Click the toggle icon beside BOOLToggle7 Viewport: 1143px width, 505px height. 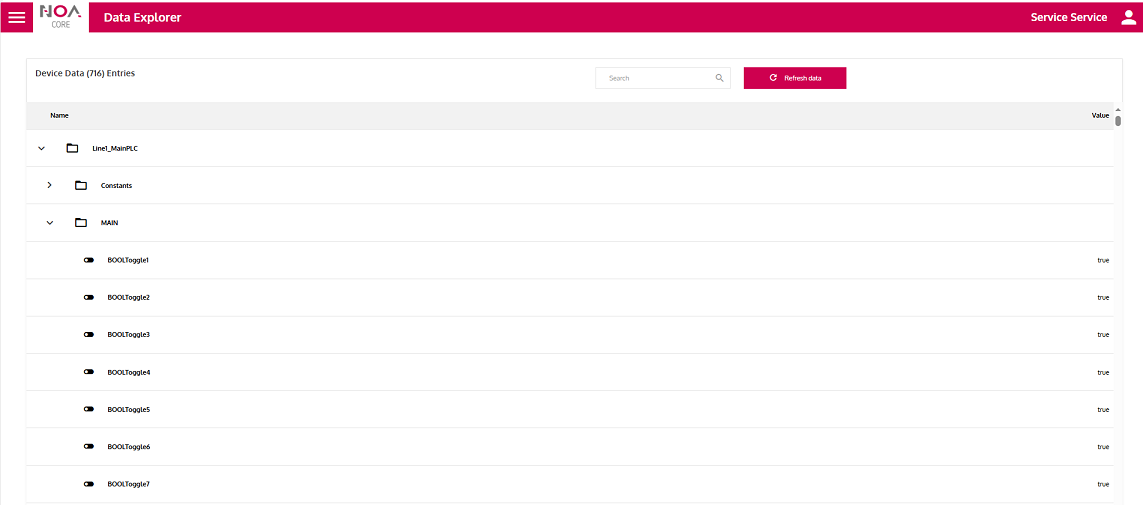89,484
